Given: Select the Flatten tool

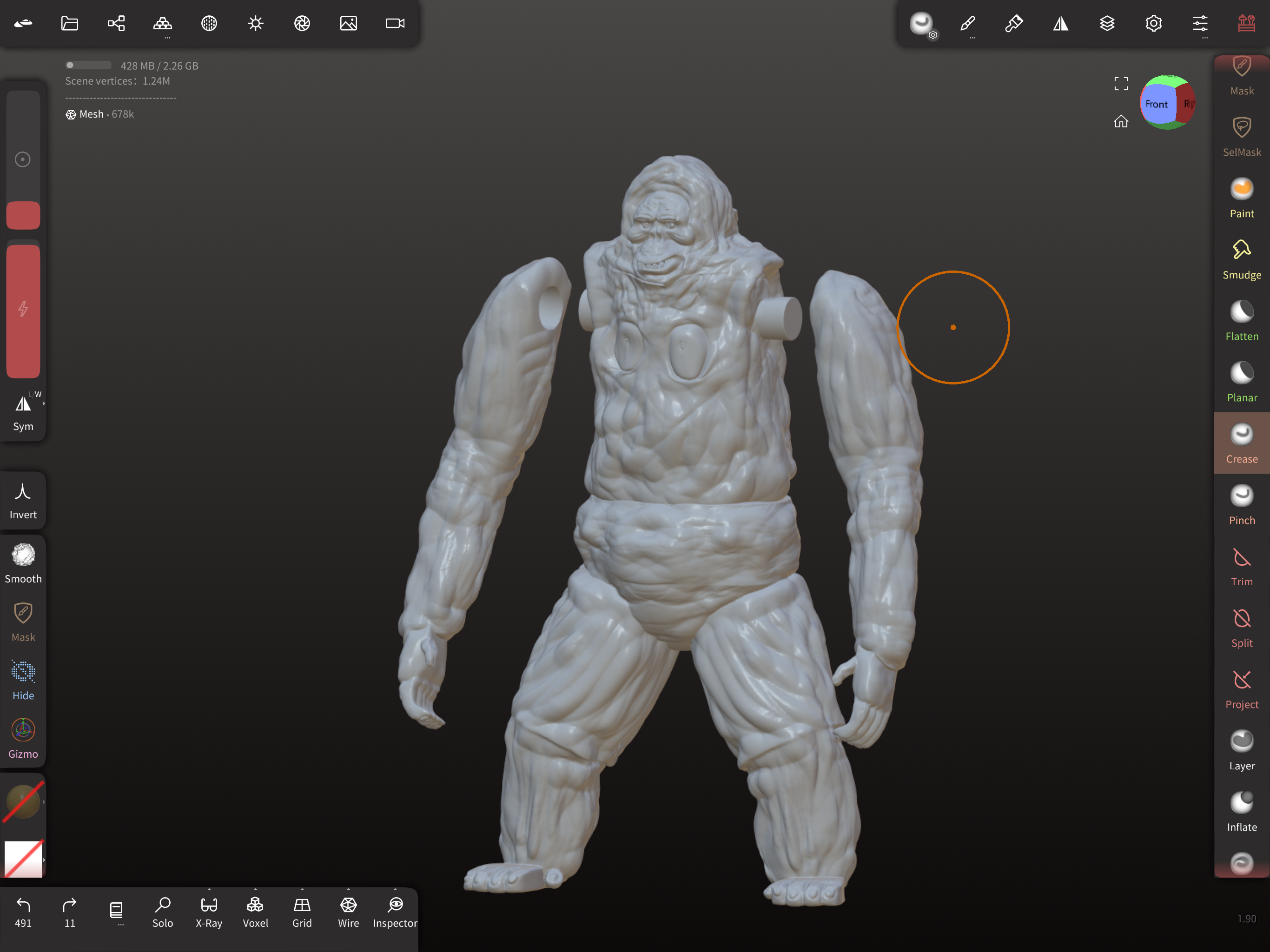Looking at the screenshot, I should [x=1242, y=321].
